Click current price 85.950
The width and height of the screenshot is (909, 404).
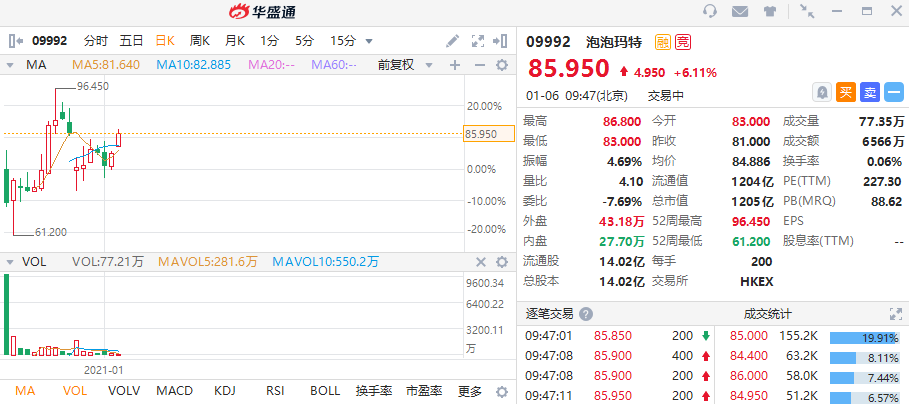coord(568,68)
